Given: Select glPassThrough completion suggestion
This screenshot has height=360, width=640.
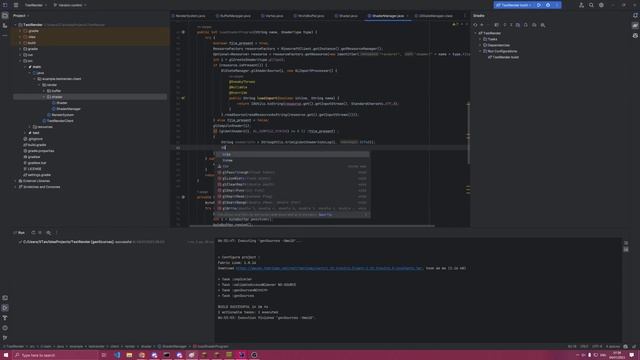Looking at the screenshot, I should pyautogui.click(x=292, y=173).
